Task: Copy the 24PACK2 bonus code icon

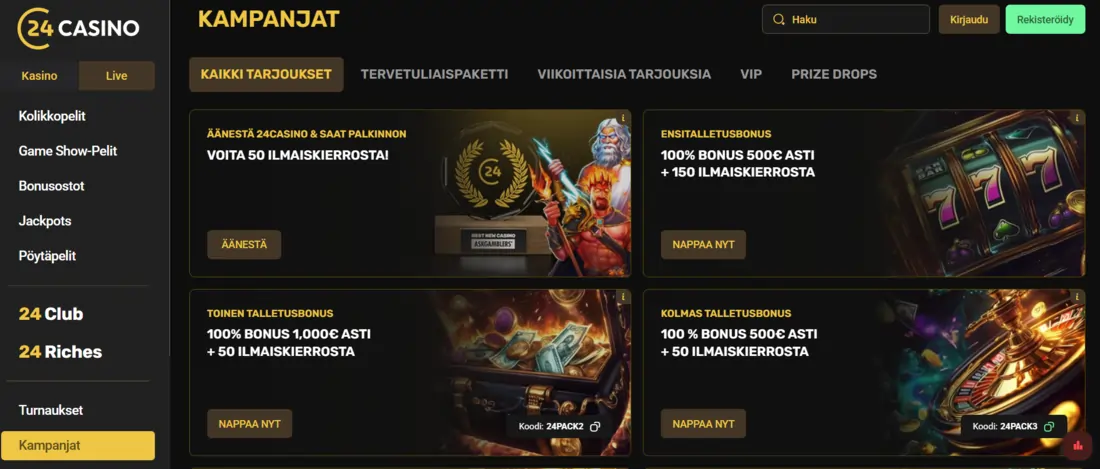Action: pyautogui.click(x=595, y=426)
